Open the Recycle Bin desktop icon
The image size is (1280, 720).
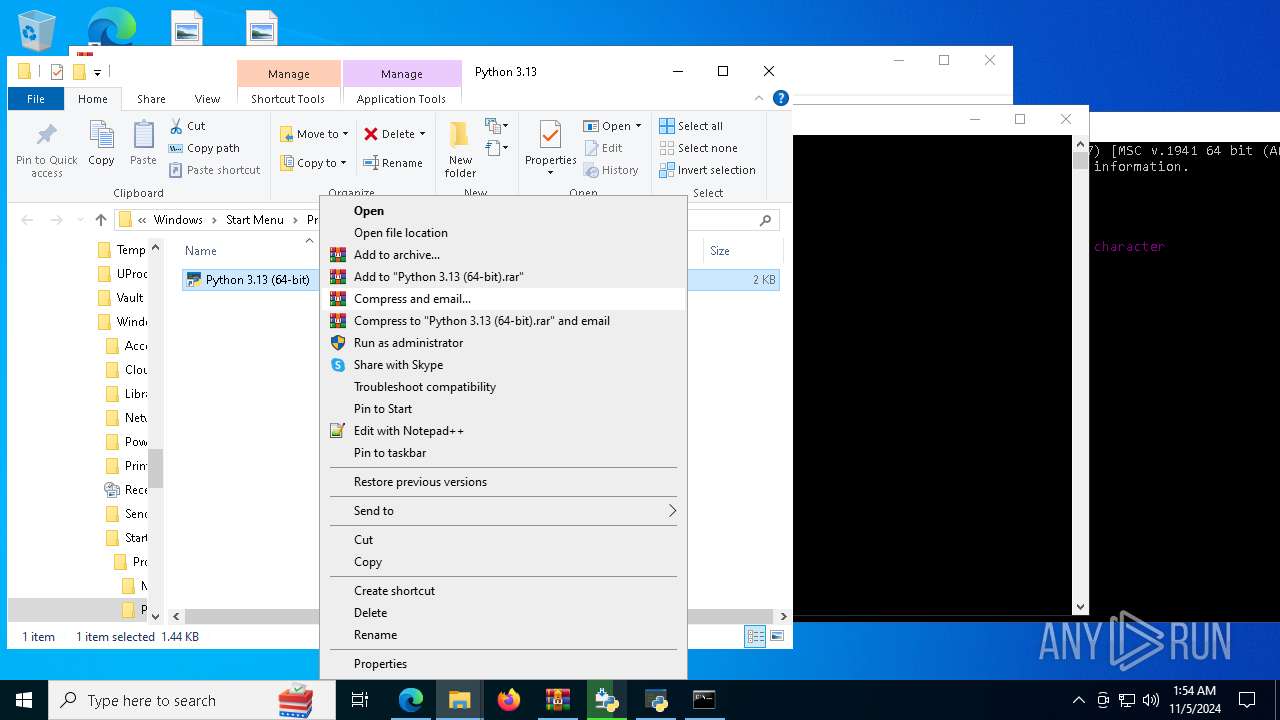point(37,30)
